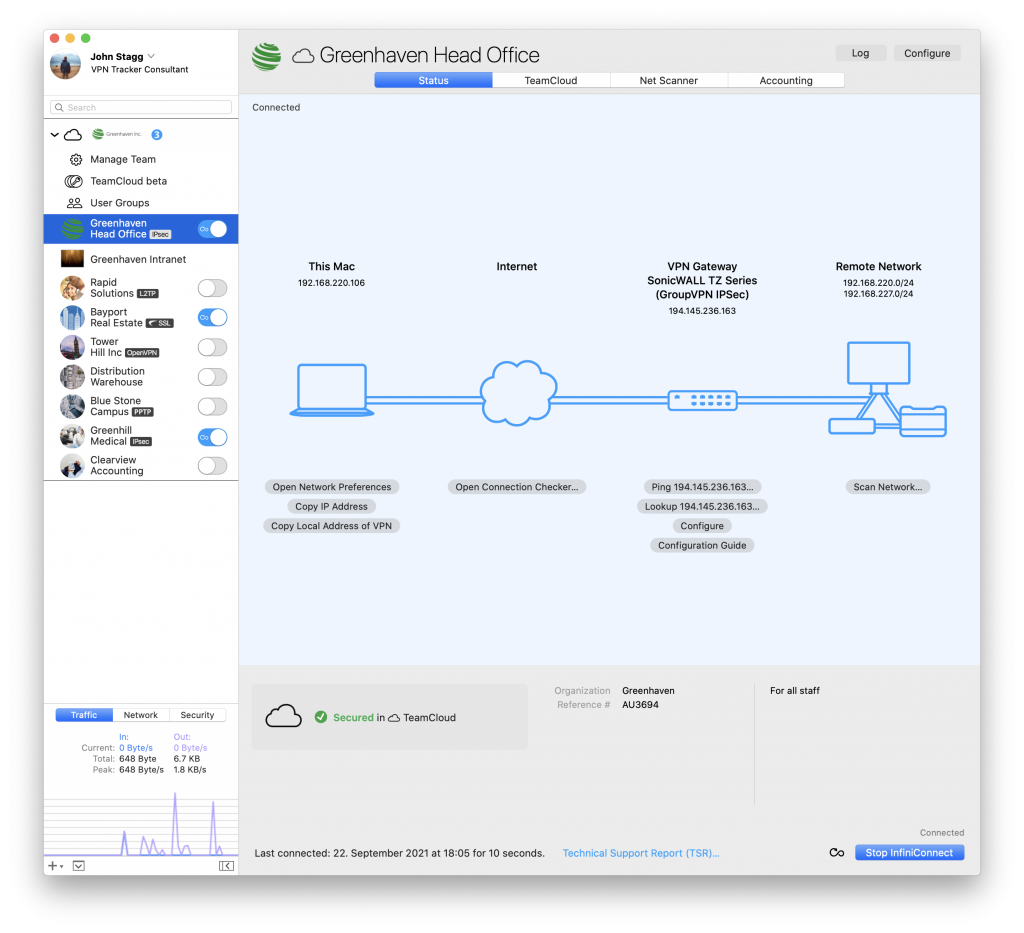Viewport: 1024px width, 933px height.
Task: Click the cloud icon beside Greenhaven Head Office title
Action: coord(303,56)
